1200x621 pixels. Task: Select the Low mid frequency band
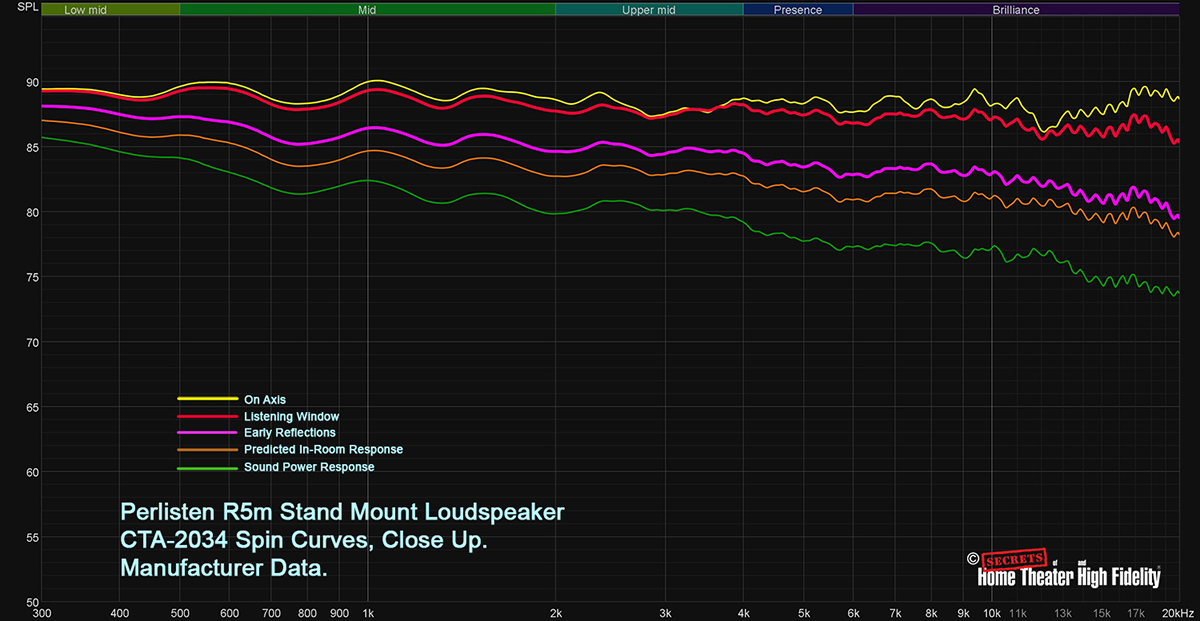click(x=88, y=10)
